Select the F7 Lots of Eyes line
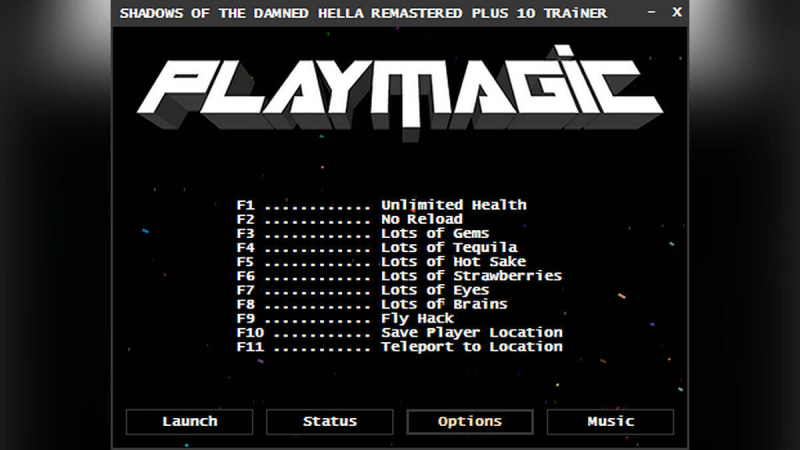 coord(363,290)
